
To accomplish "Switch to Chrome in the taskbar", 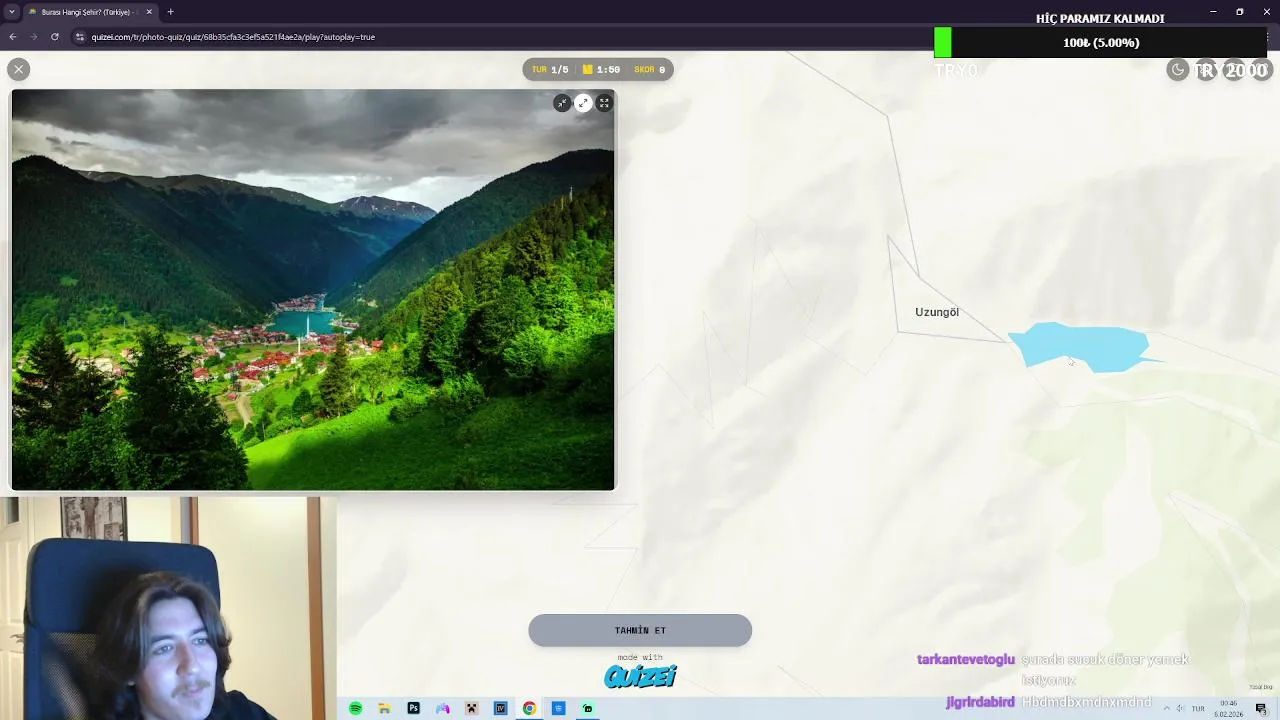I will (x=529, y=708).
